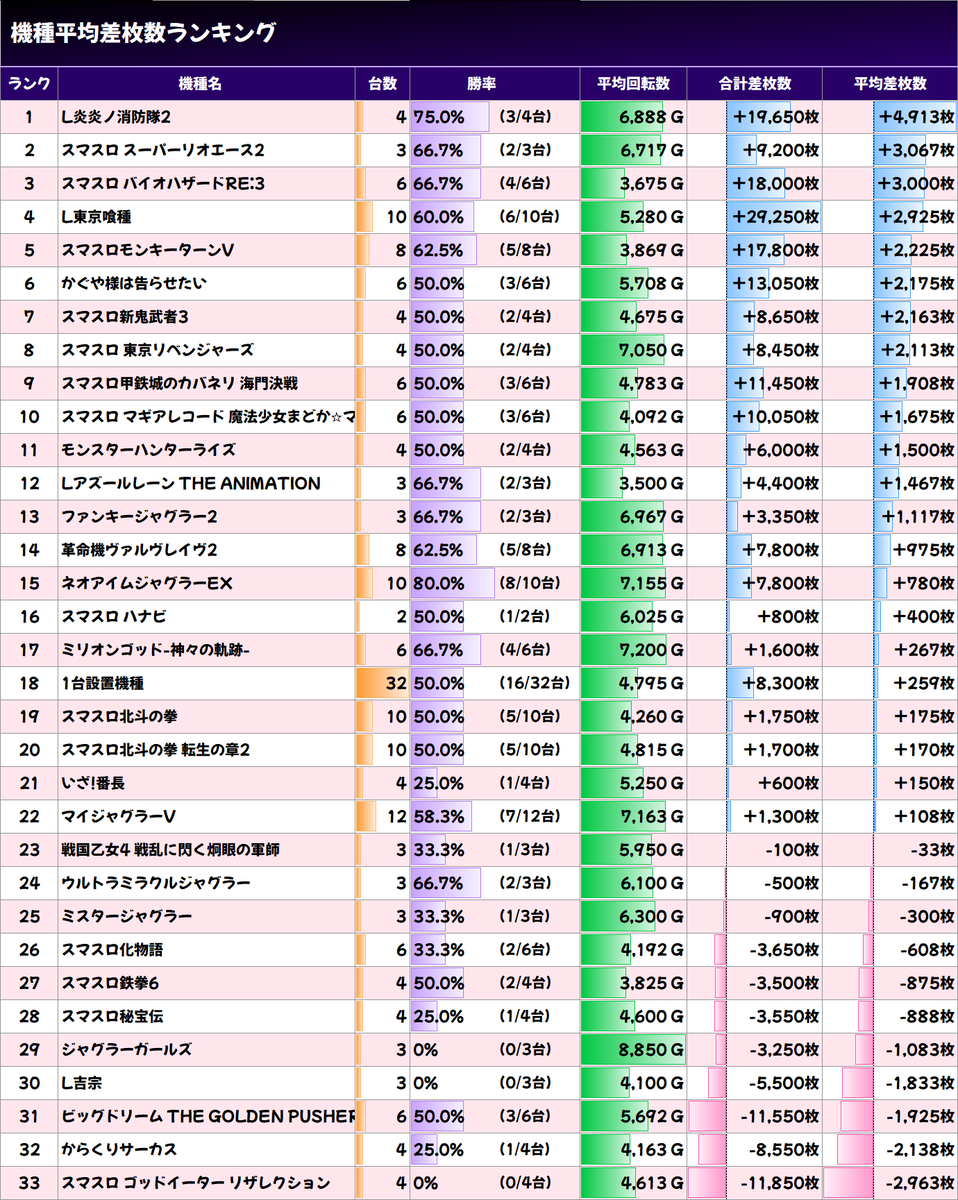Click the (16/32台) win count text
The width and height of the screenshot is (958, 1200).
(x=534, y=684)
